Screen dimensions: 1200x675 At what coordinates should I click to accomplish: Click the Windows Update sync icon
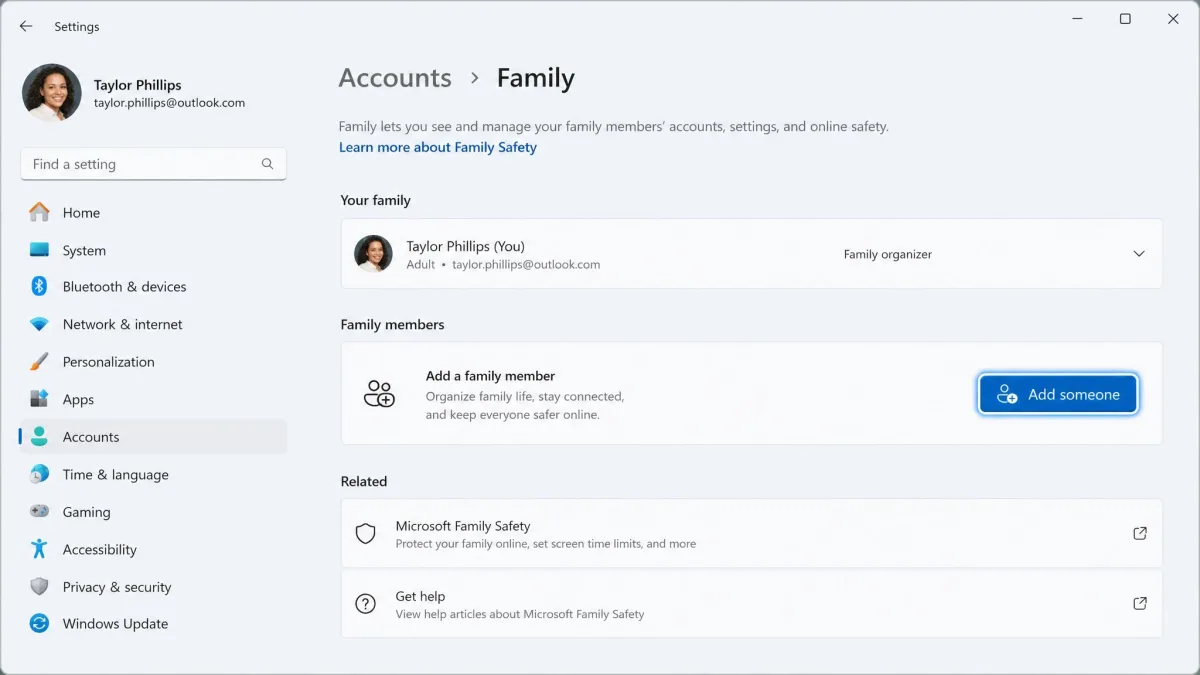(39, 623)
